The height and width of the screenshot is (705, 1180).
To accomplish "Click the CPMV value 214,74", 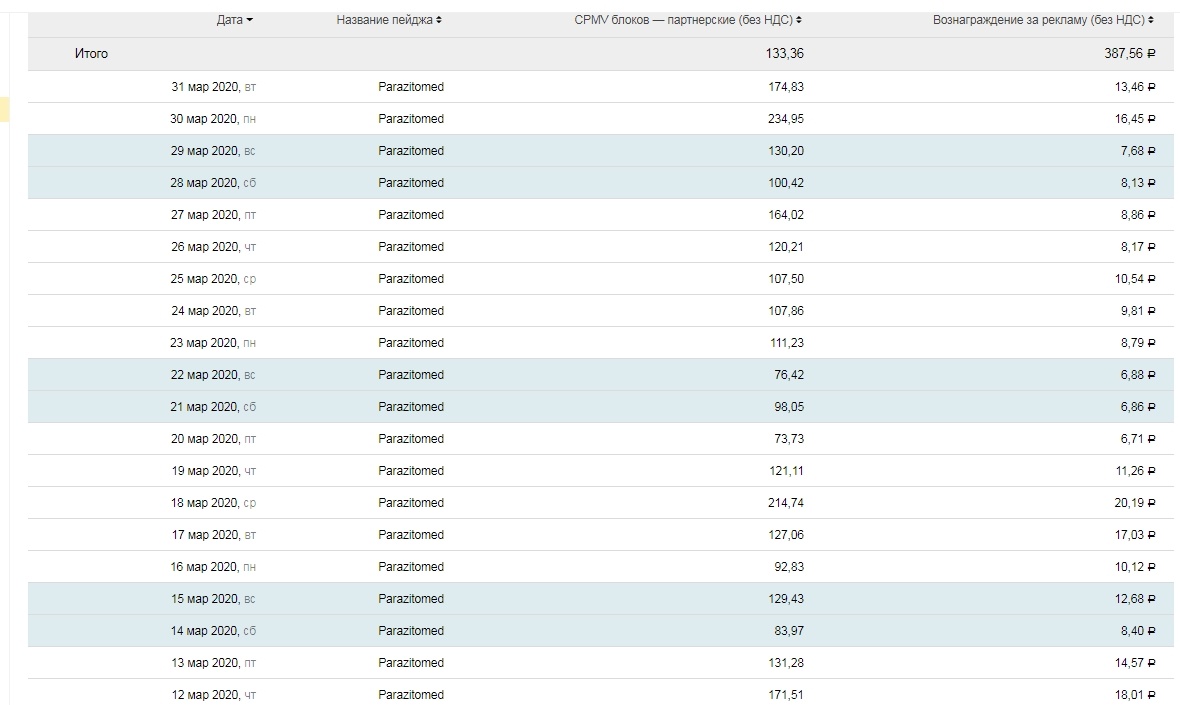I will 785,503.
